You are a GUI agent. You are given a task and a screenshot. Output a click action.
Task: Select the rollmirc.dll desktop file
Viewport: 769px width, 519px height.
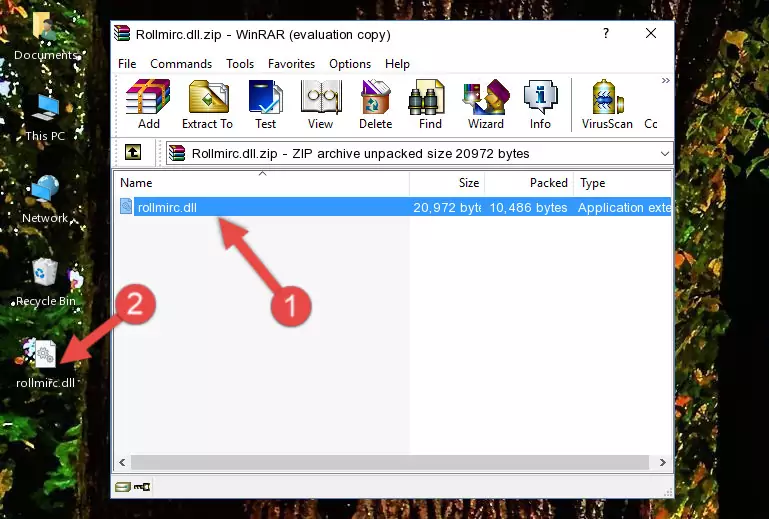[45, 364]
